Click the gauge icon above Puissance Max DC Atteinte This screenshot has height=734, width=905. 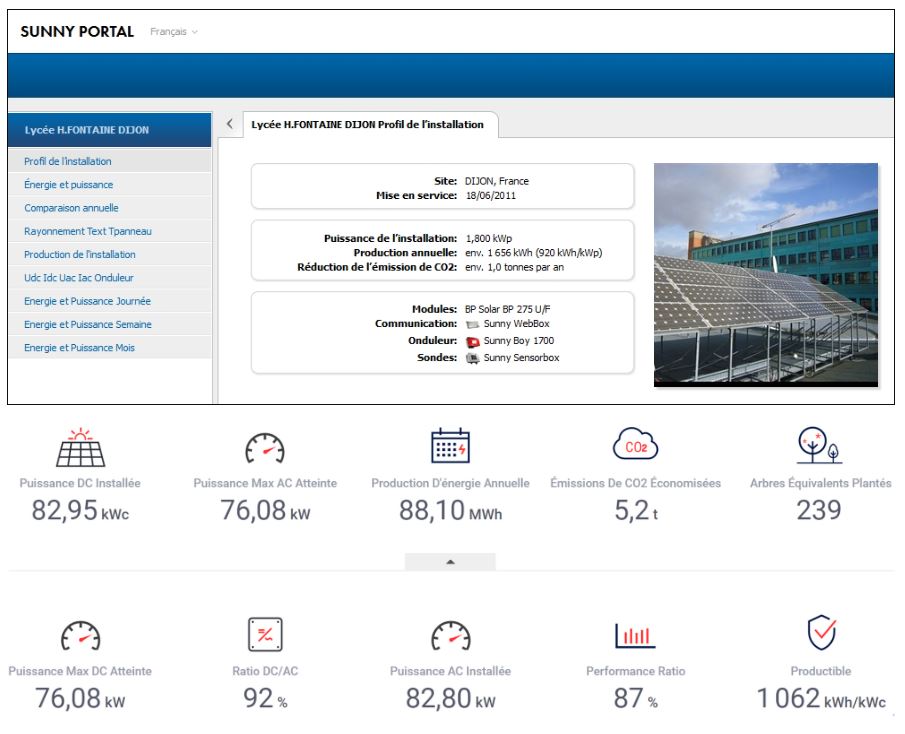click(x=80, y=636)
